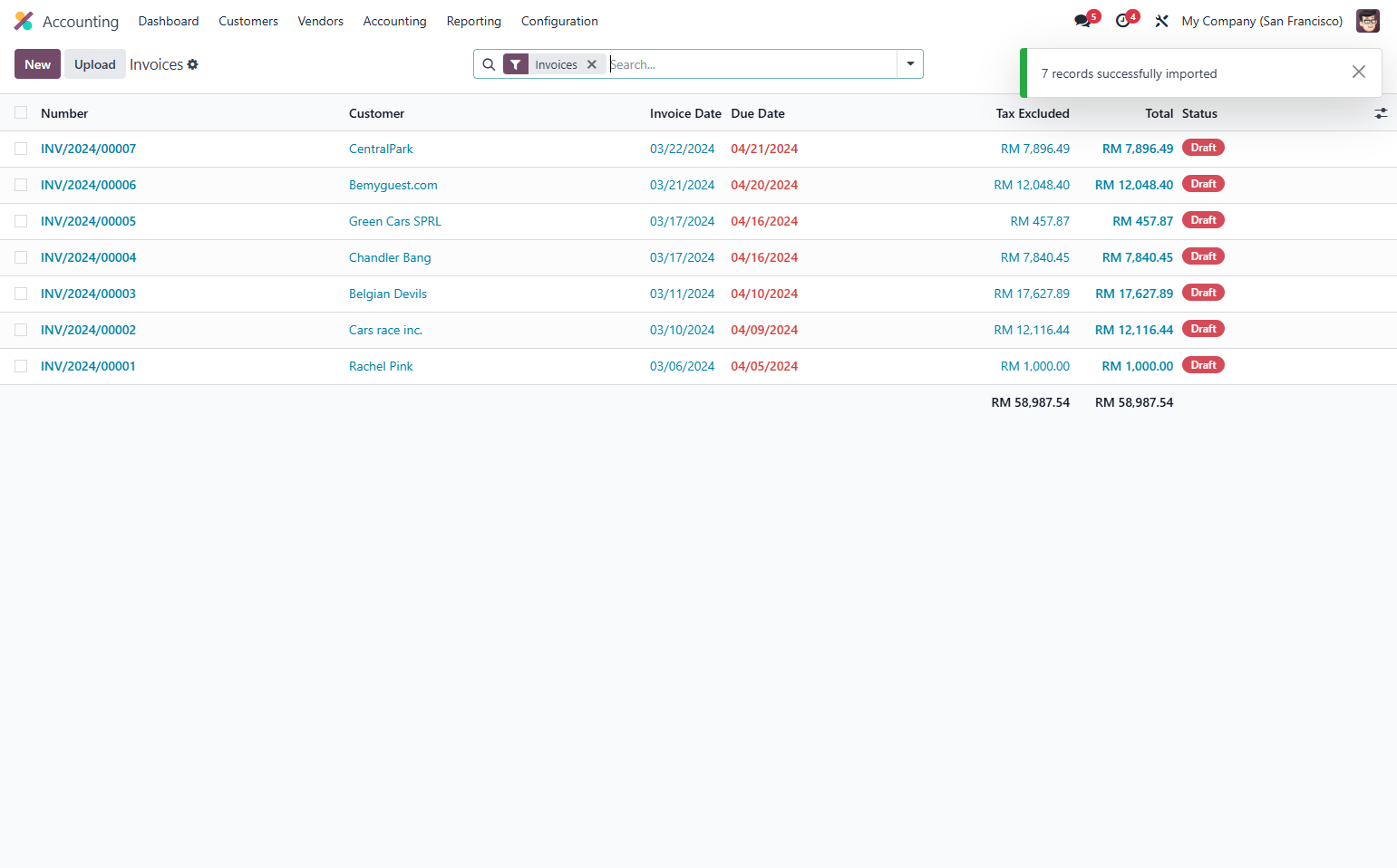Select checkbox for INV/2024/00006
1397x868 pixels.
(x=21, y=185)
